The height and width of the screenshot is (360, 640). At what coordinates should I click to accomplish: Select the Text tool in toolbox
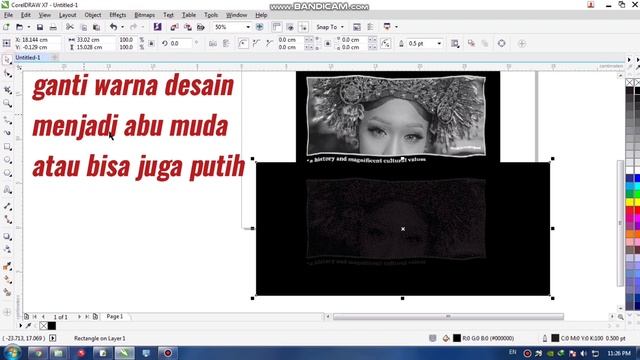point(7,189)
